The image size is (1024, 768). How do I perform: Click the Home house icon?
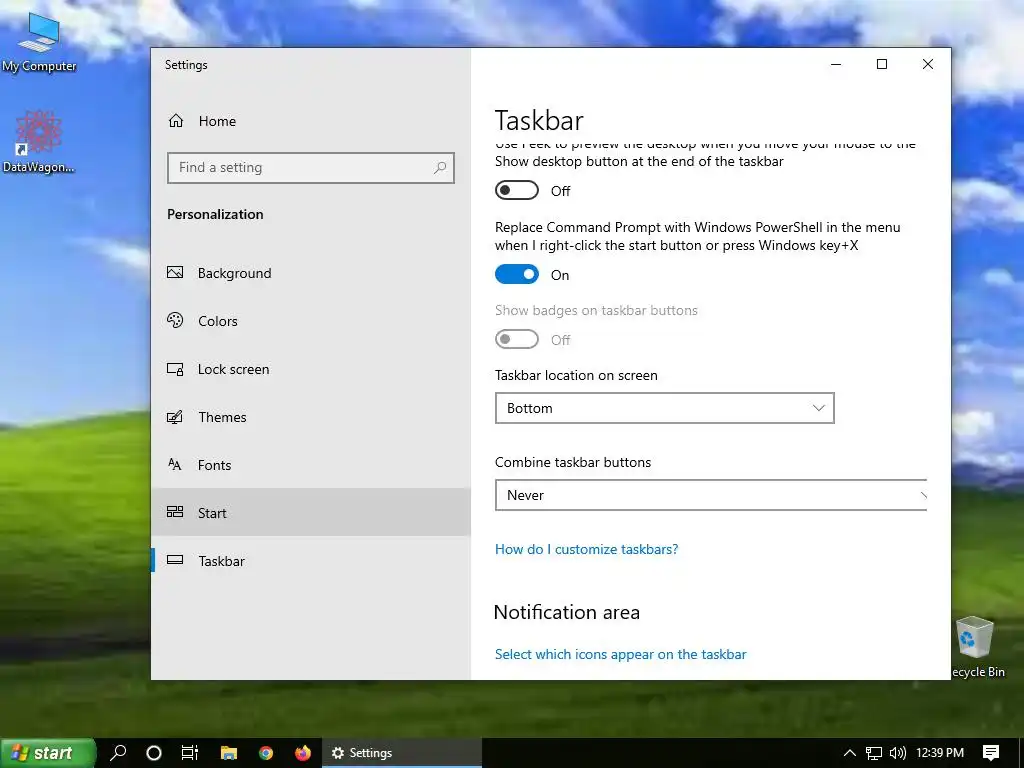[x=176, y=121]
